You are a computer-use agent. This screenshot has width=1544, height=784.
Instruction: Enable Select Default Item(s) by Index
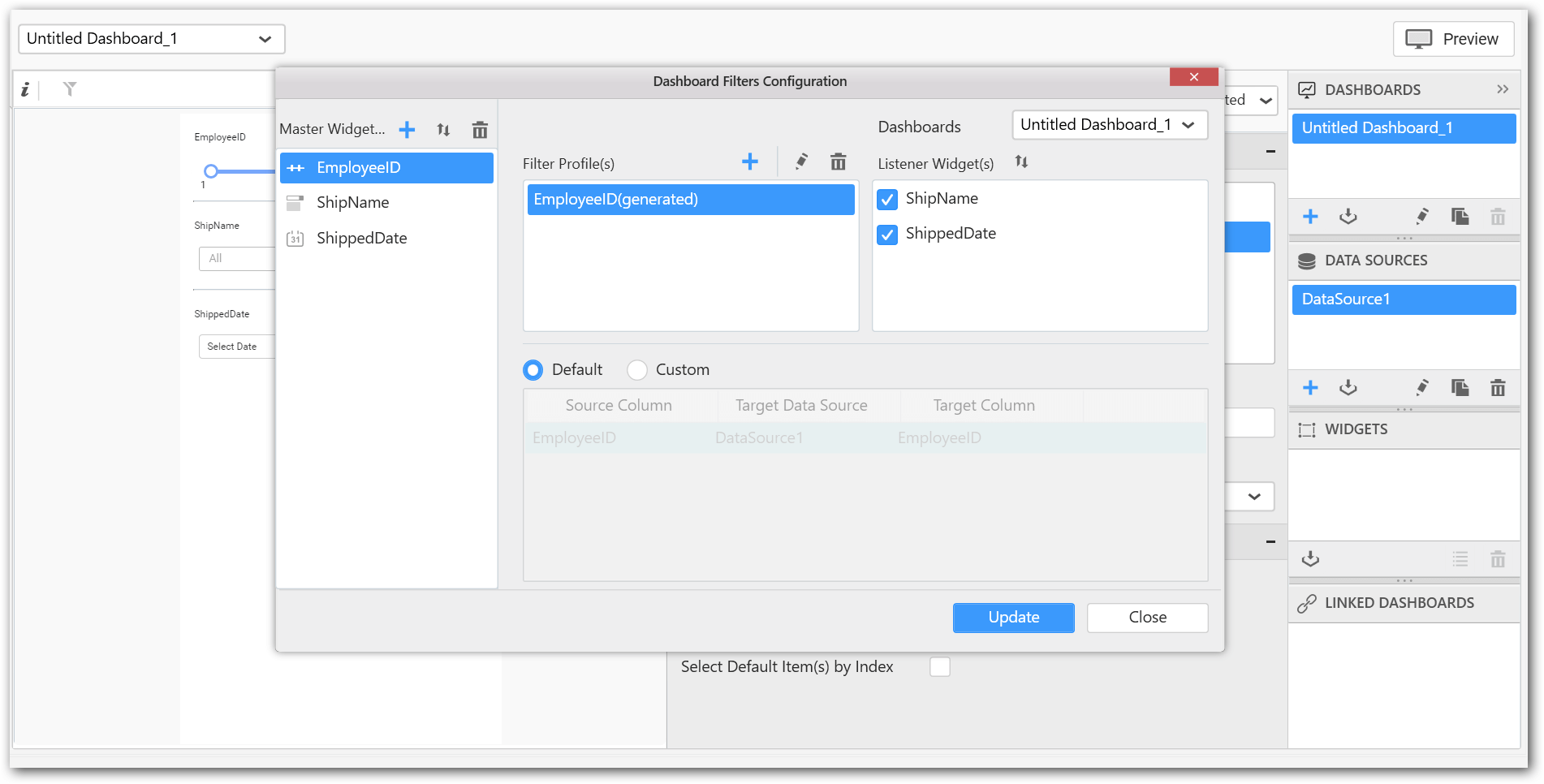[x=939, y=667]
